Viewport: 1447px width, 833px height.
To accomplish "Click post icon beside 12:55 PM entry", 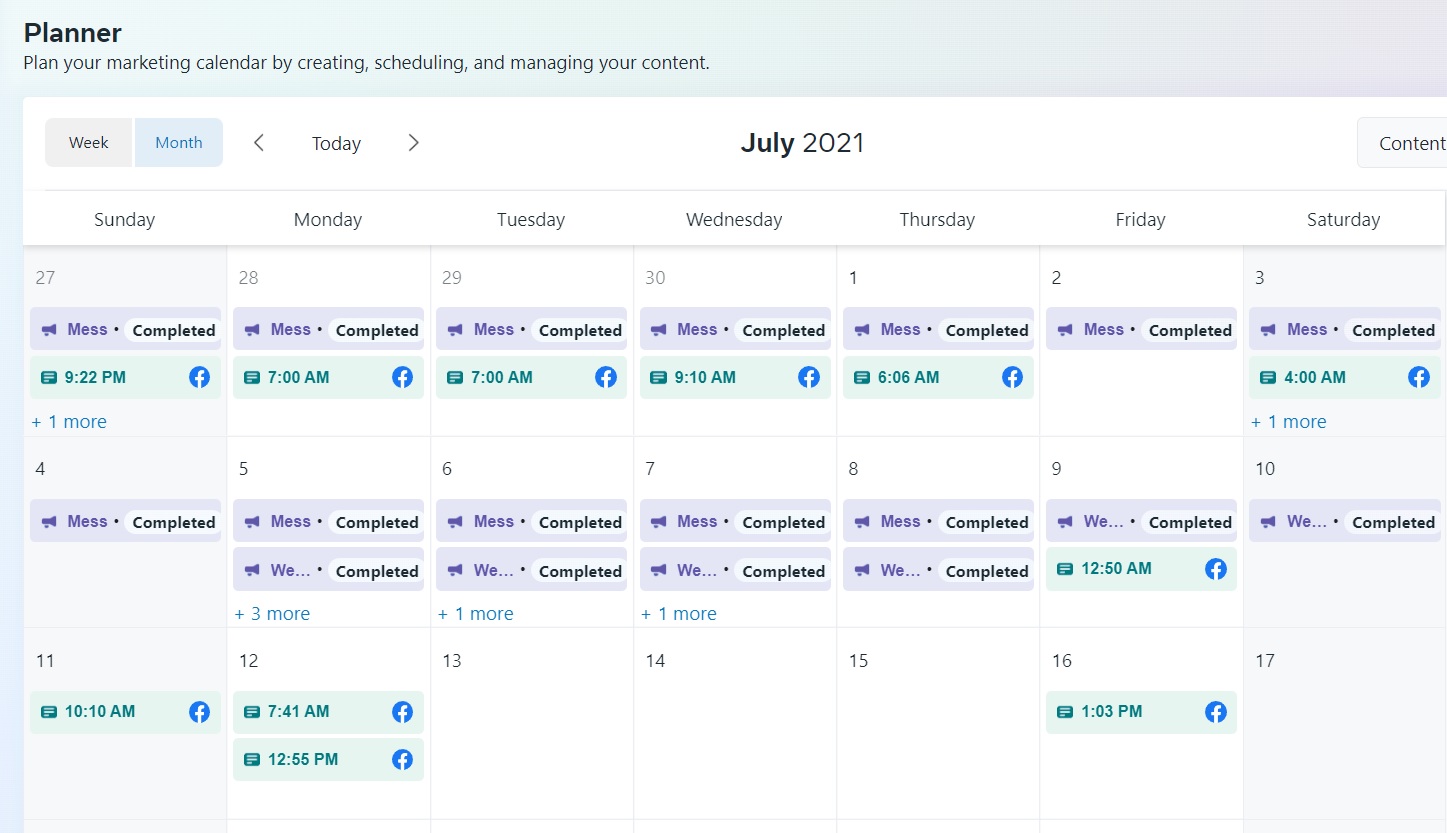I will (252, 760).
